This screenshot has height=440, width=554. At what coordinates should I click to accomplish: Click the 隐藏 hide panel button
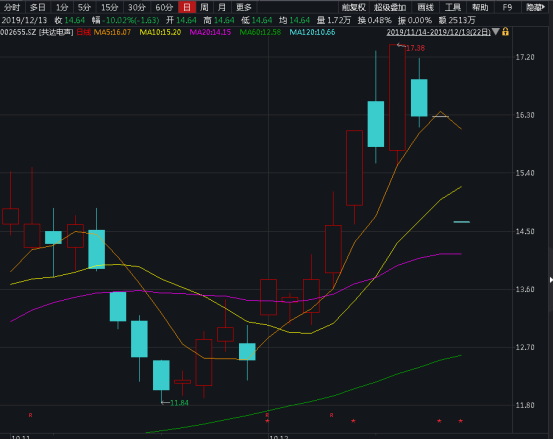tap(536, 7)
